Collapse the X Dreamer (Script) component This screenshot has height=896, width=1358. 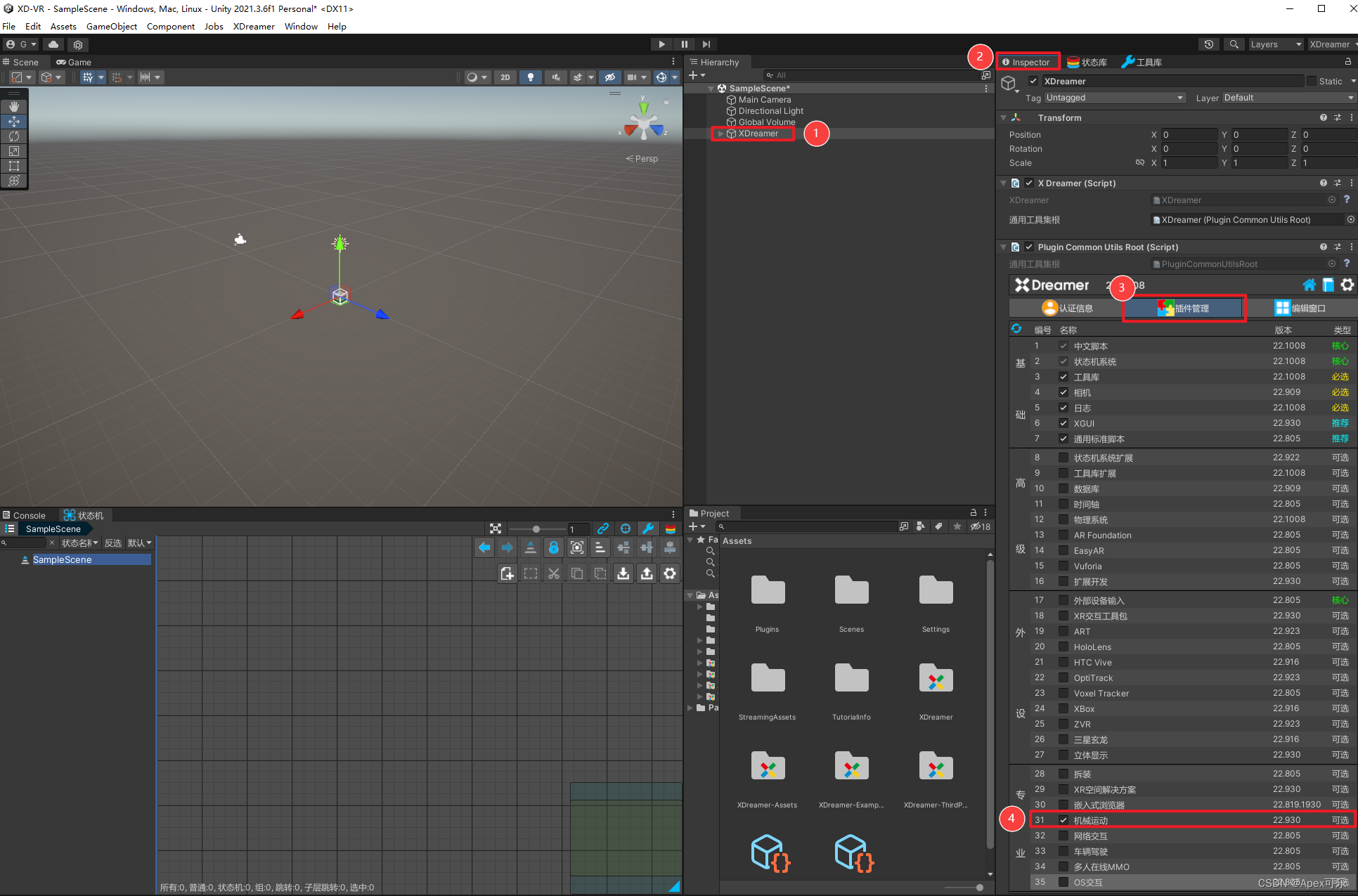(x=1004, y=183)
